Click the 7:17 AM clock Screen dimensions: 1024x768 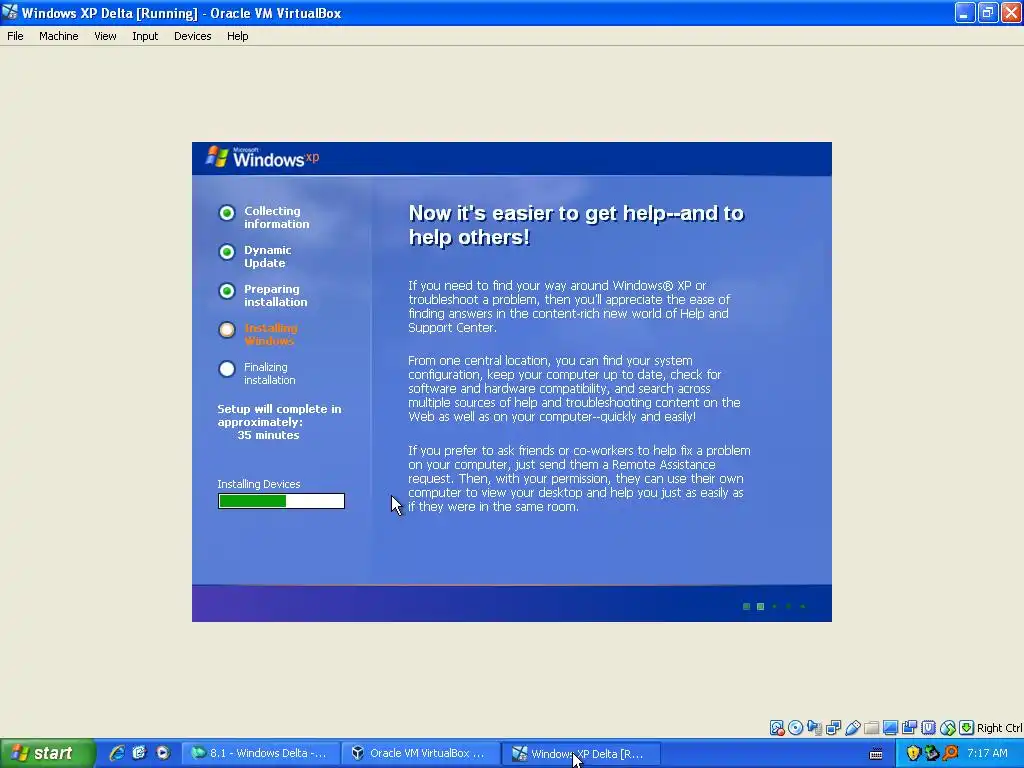[x=987, y=753]
